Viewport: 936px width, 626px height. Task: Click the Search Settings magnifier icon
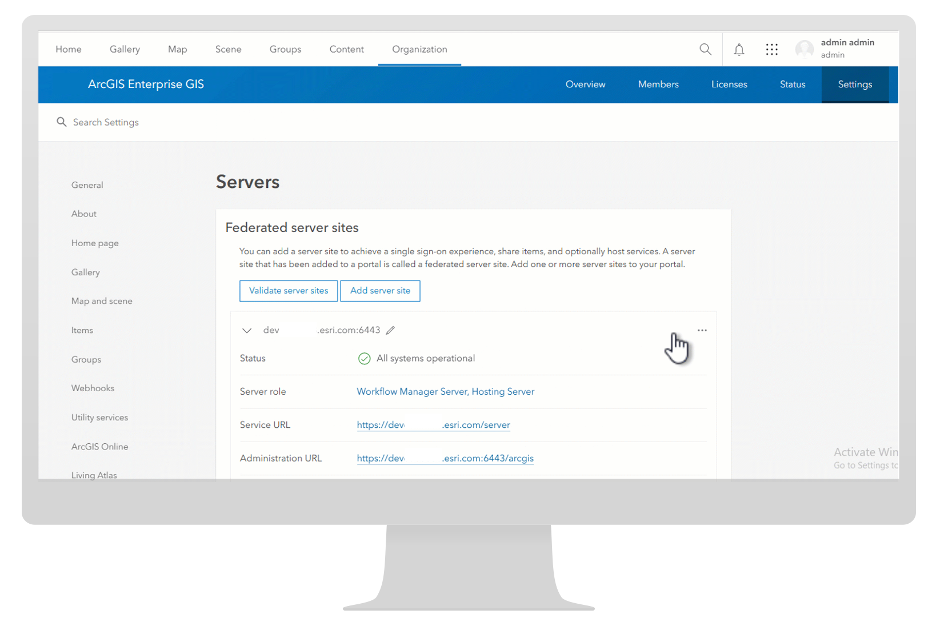coord(62,121)
